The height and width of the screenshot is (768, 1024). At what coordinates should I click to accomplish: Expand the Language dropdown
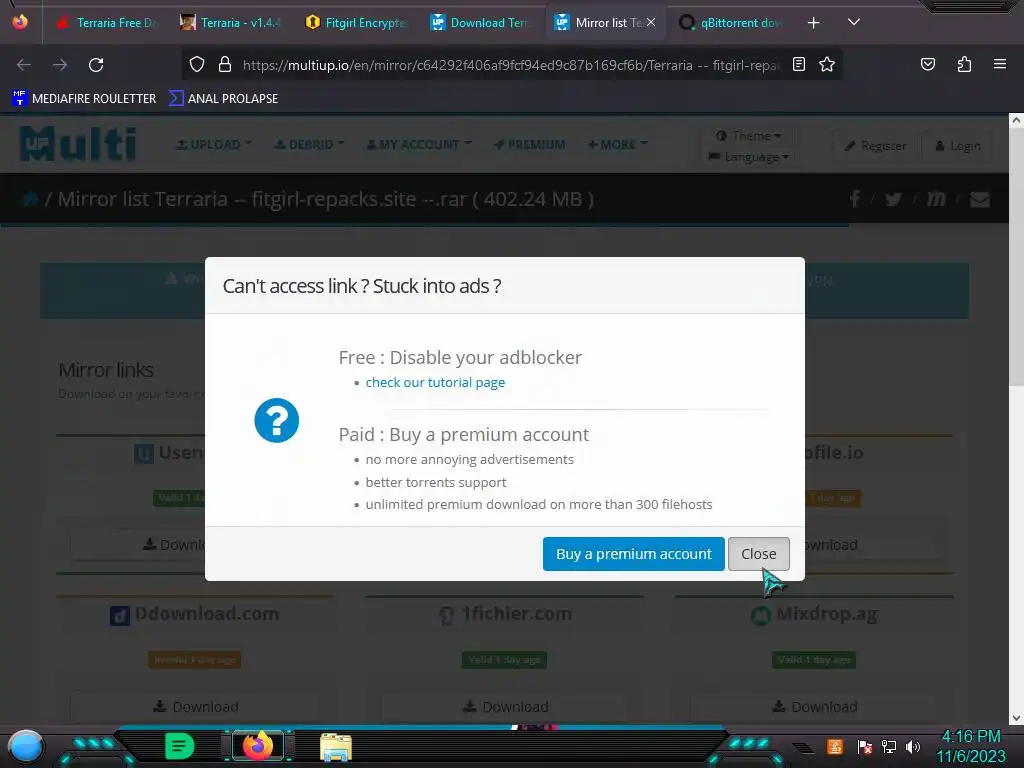pos(749,157)
